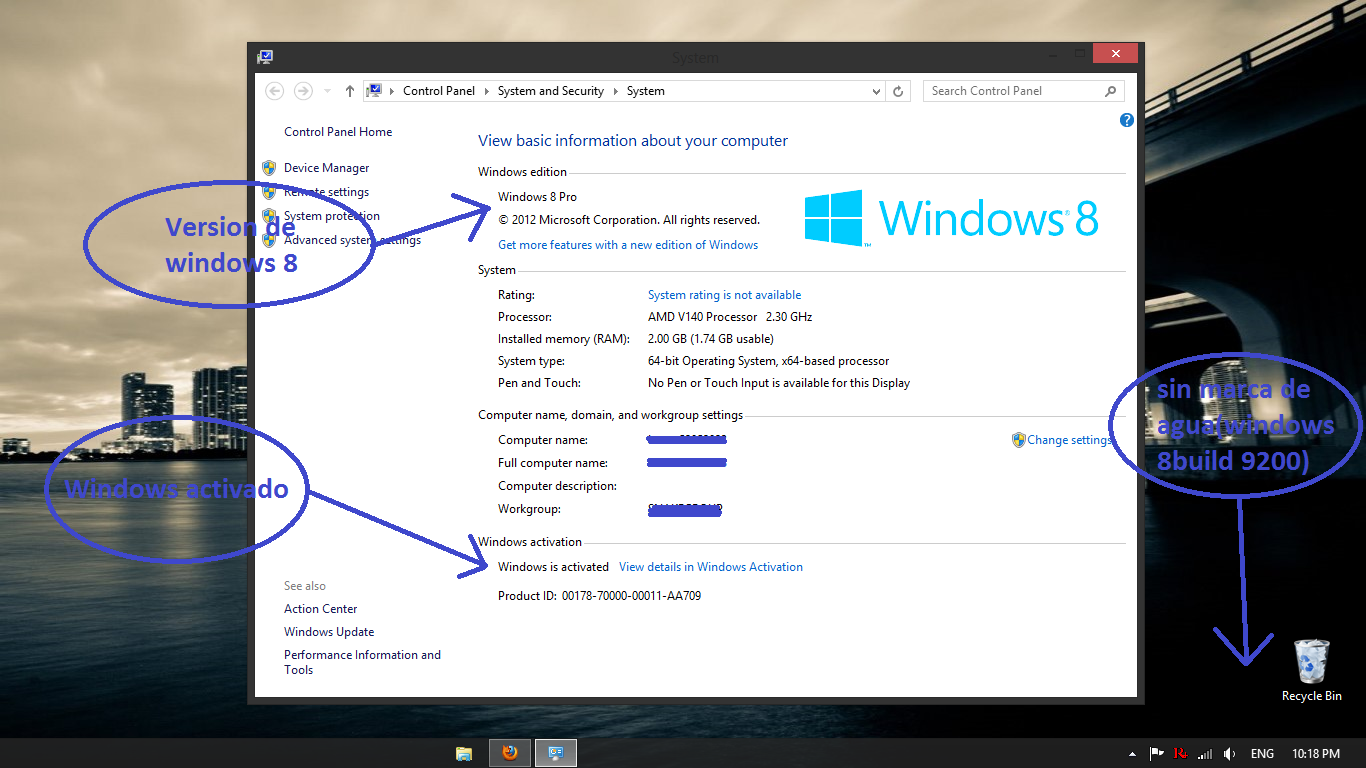
Task: Open the volume slider from the speaker icon
Action: (x=1230, y=753)
